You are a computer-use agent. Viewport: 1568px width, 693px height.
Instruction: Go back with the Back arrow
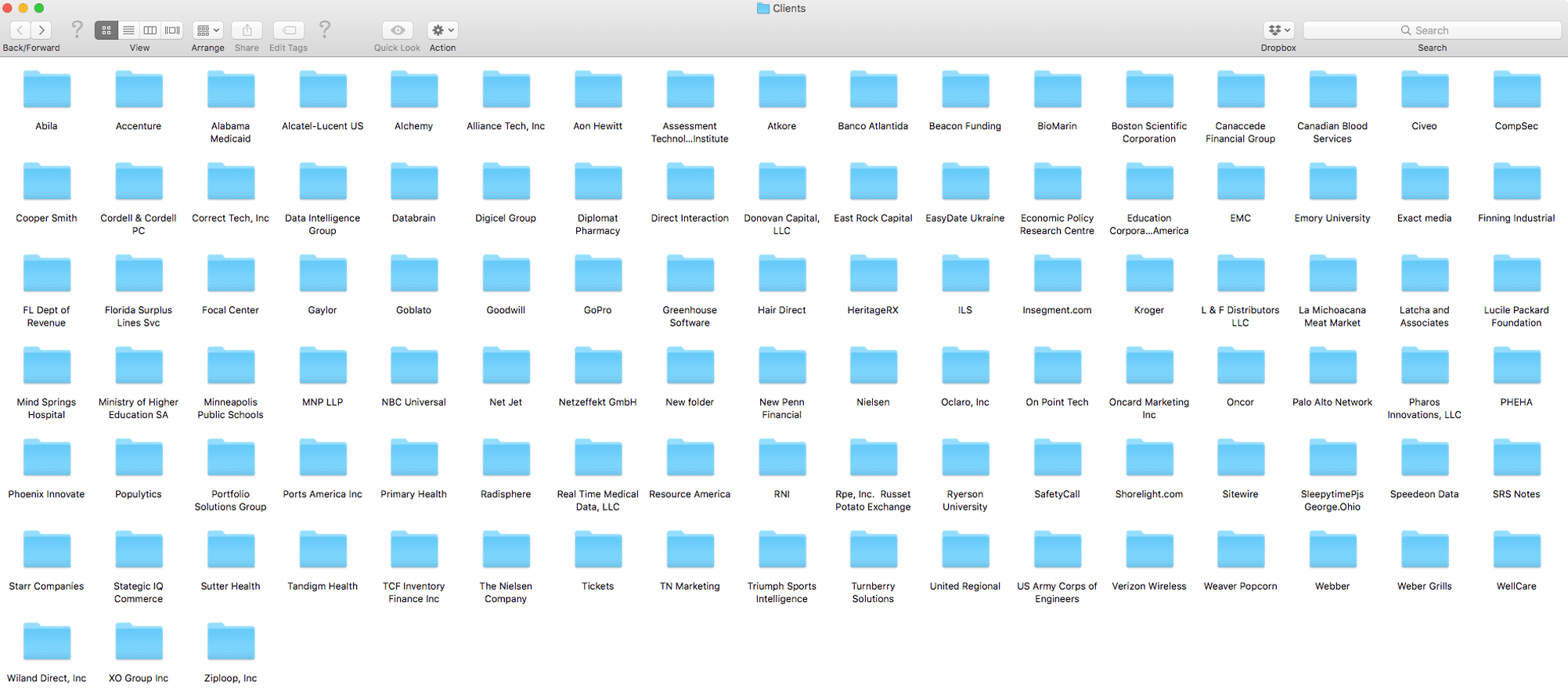point(20,30)
